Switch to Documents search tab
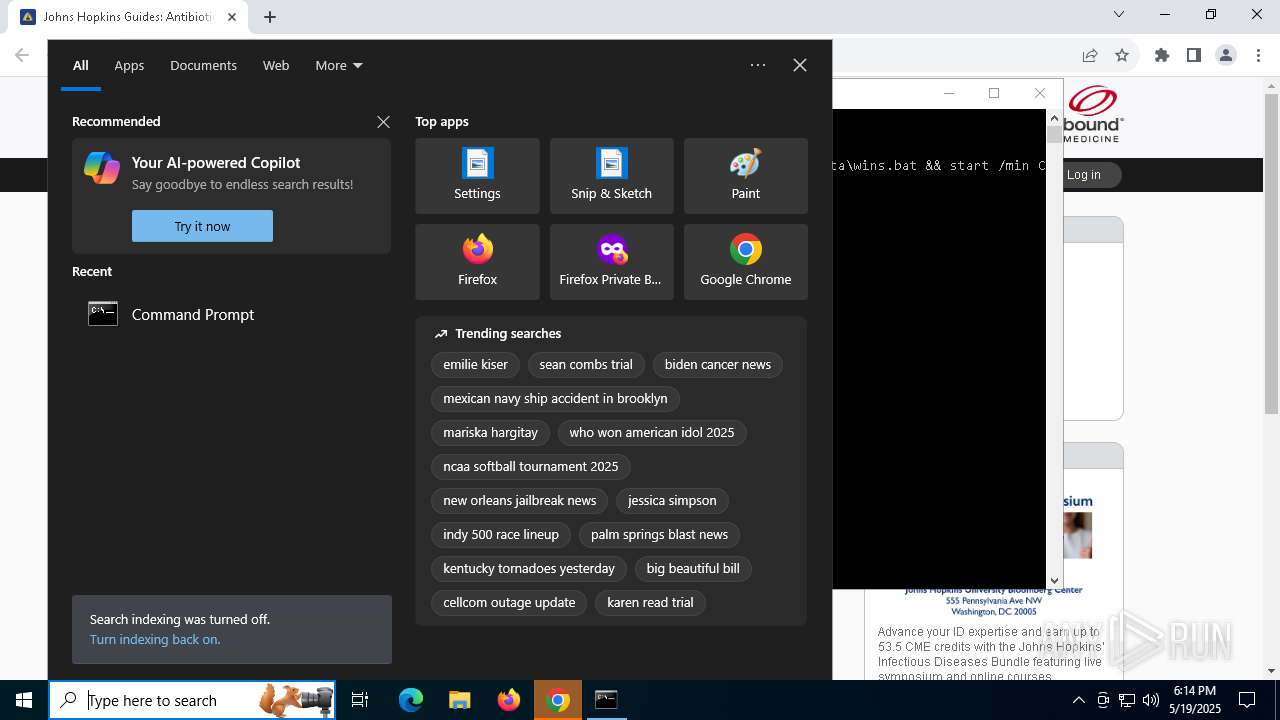The width and height of the screenshot is (1280, 720). 203,65
